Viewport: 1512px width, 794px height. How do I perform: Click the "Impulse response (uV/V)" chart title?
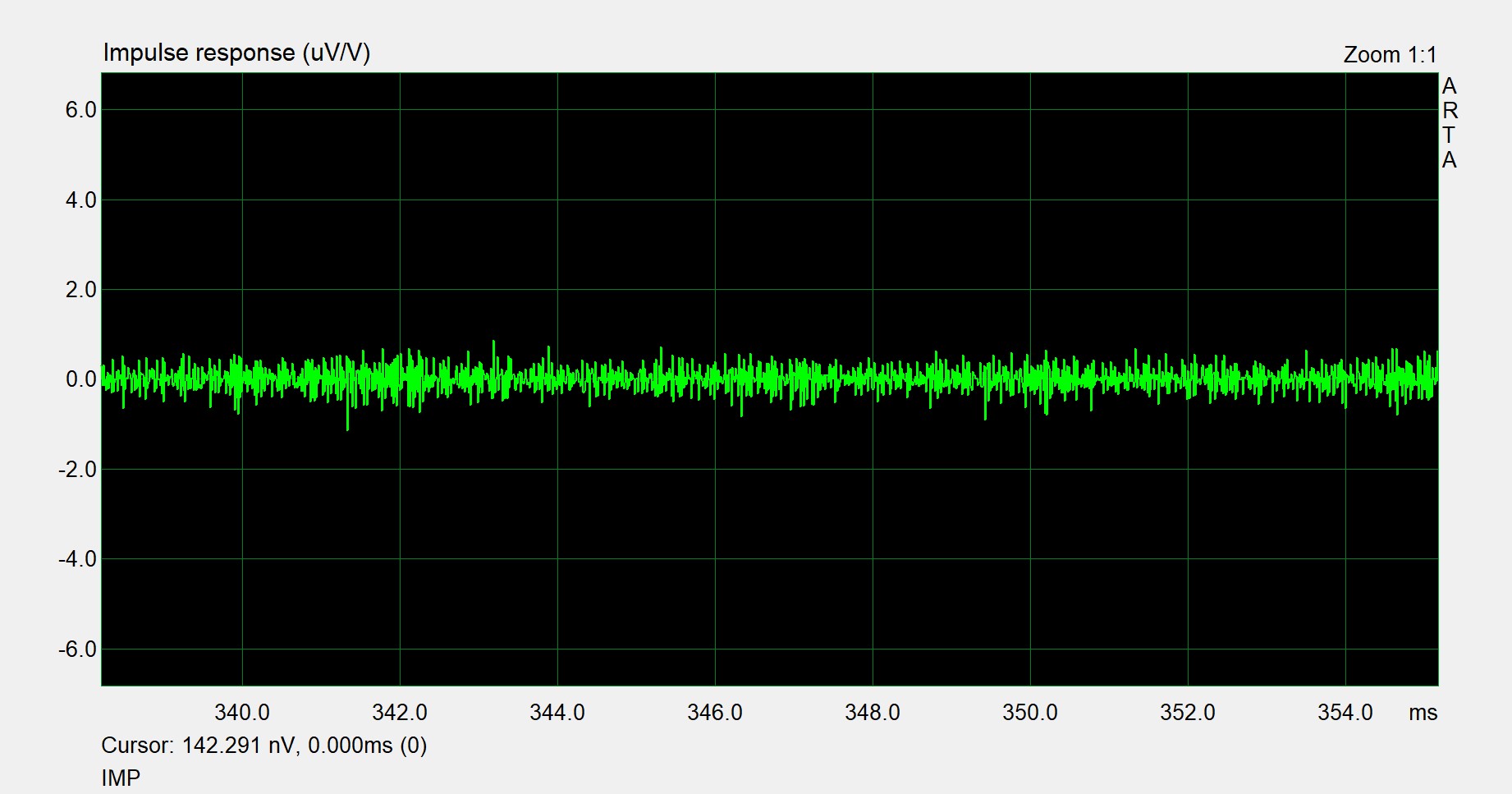(x=236, y=53)
